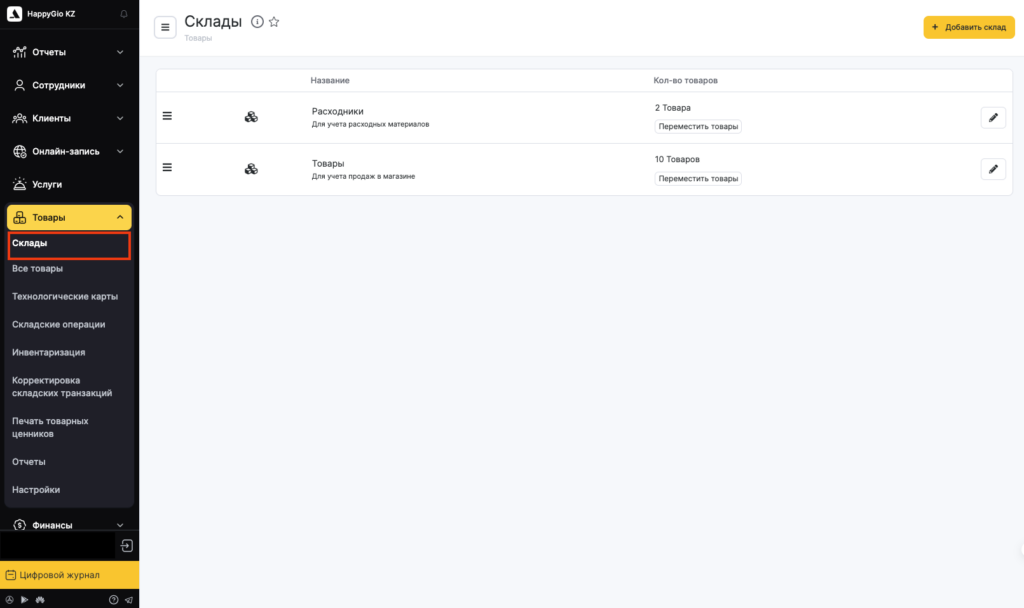Click Переместить товары for Расходники
This screenshot has width=1024, height=608.
pos(698,127)
